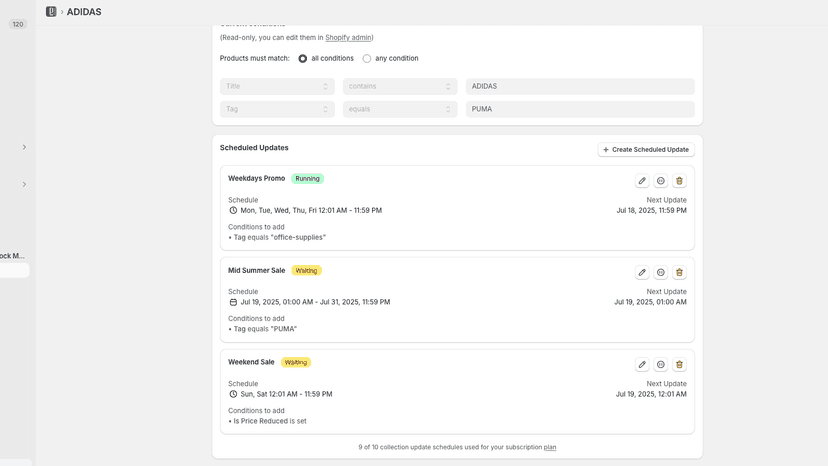This screenshot has height=466, width=828.
Task: Click 'Sun, Sat 12:01 AM - 11:59 PM' schedule text
Action: [286, 394]
